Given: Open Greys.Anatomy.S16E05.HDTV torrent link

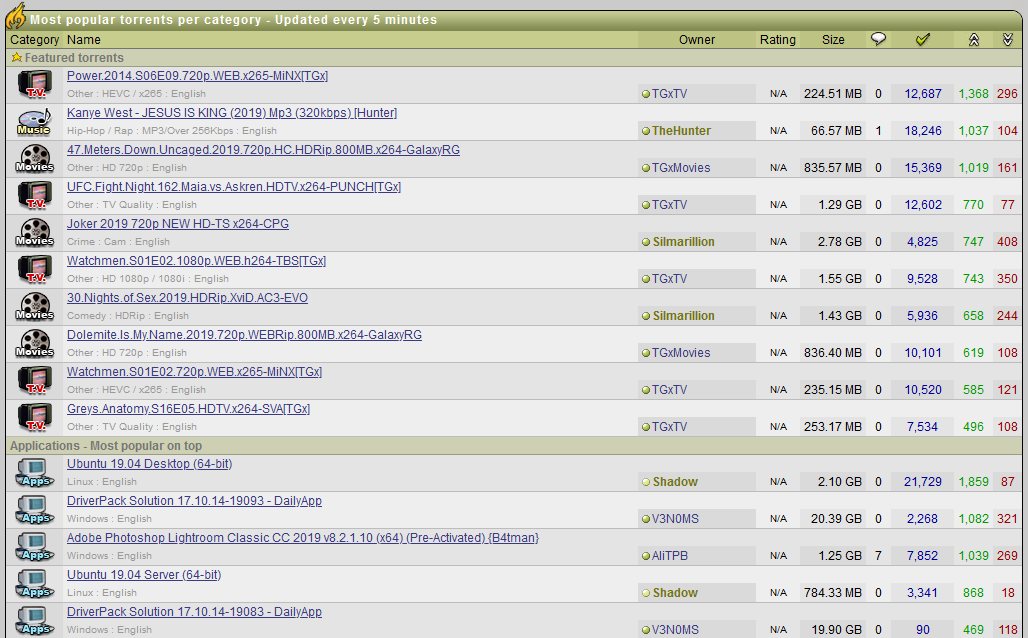Looking at the screenshot, I should click(189, 409).
